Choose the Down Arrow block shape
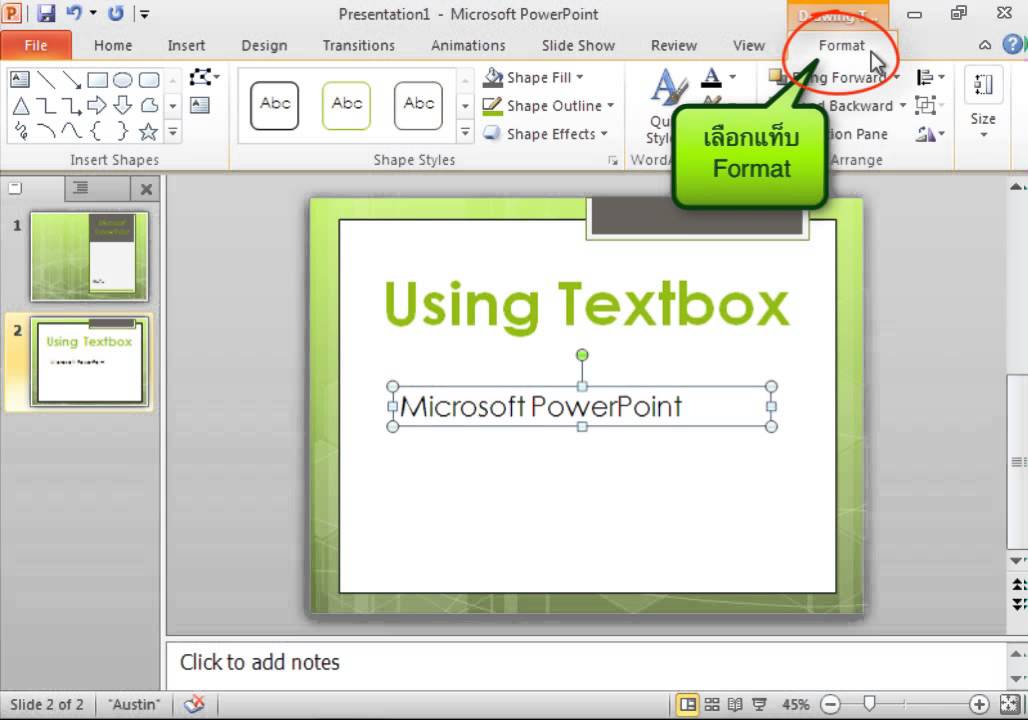 tap(123, 106)
